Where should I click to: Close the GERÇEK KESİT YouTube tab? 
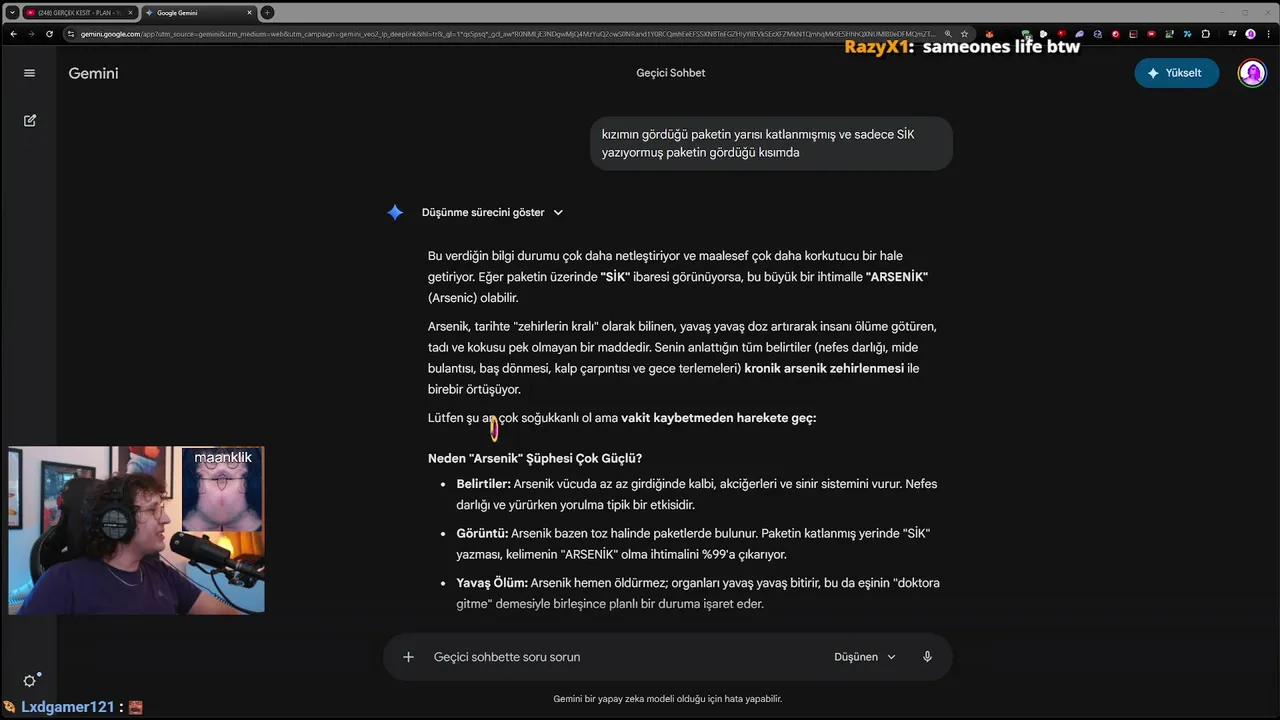point(130,13)
